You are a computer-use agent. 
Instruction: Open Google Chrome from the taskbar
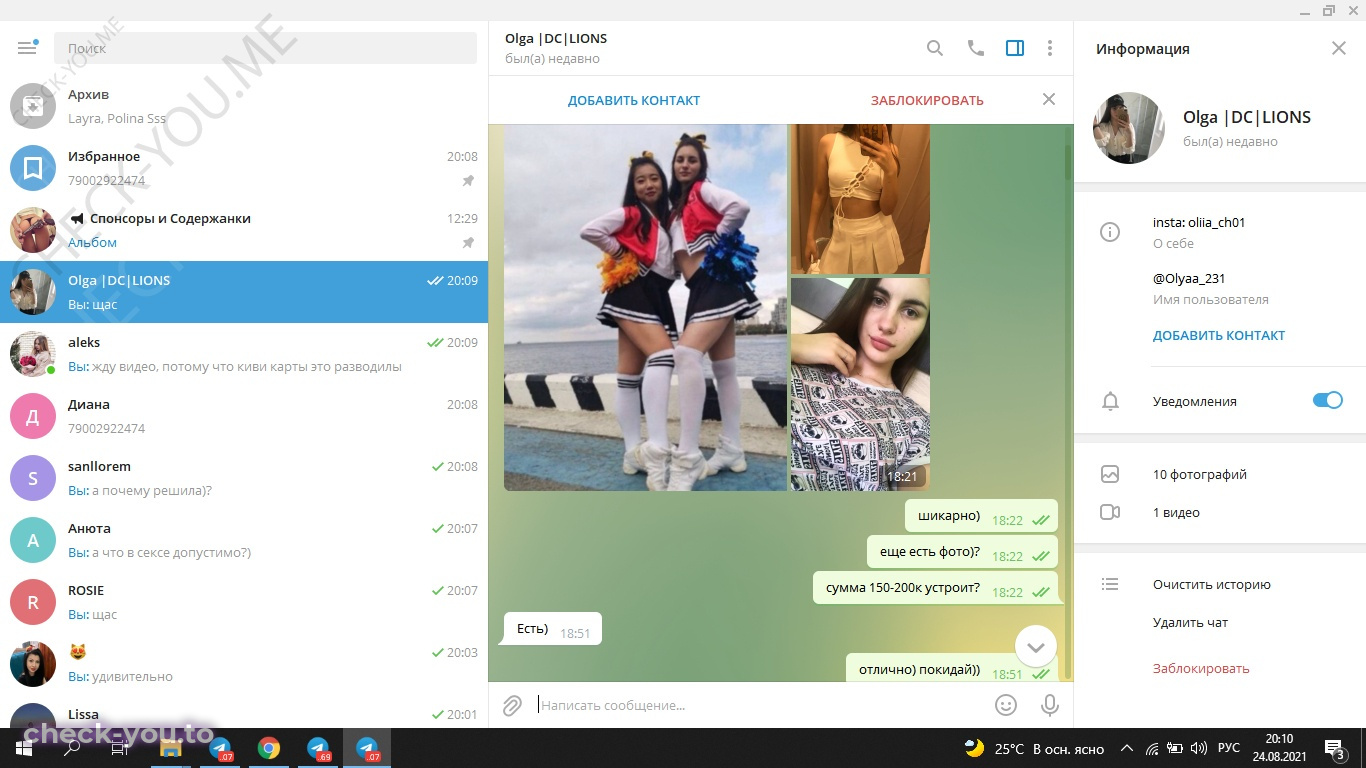pos(269,748)
